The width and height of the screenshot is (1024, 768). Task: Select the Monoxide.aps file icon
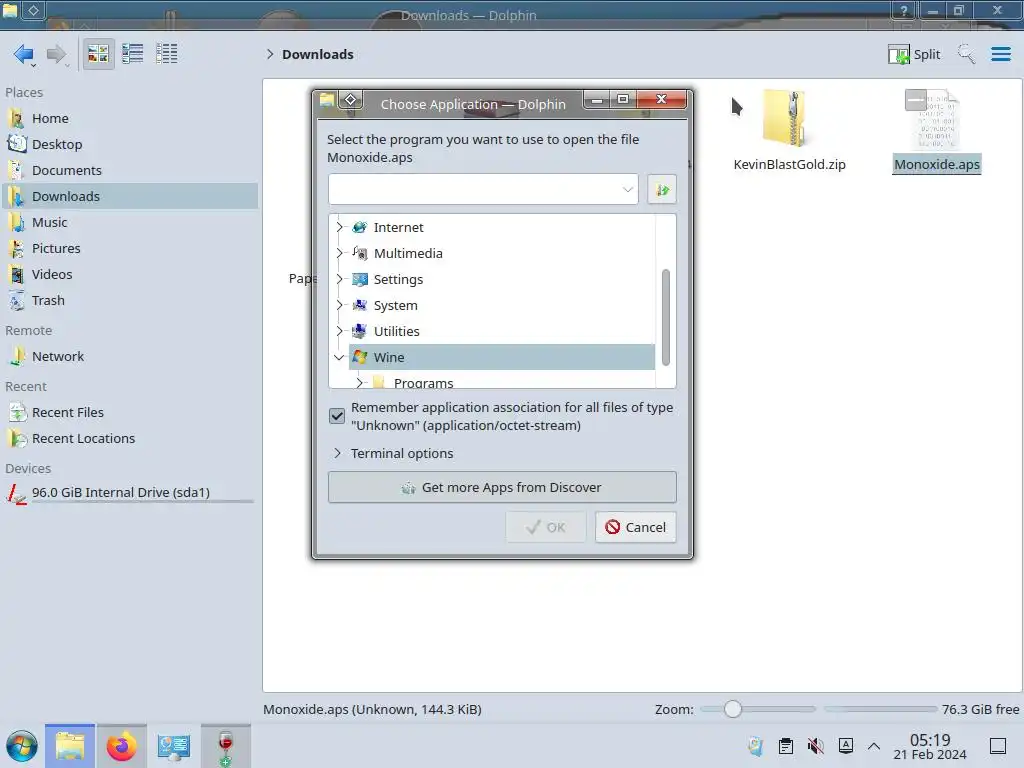coord(936,121)
